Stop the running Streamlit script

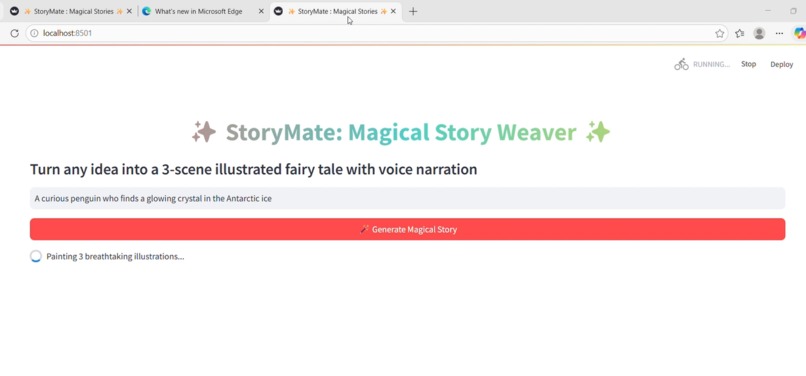click(748, 64)
